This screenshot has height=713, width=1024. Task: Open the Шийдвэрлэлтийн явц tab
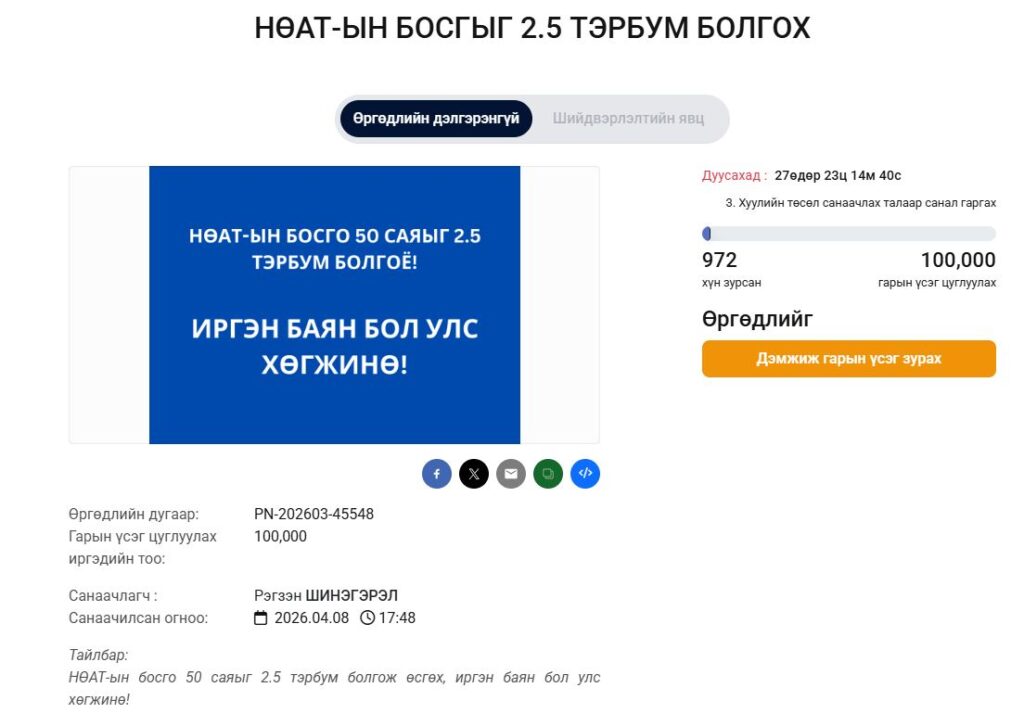tap(628, 118)
